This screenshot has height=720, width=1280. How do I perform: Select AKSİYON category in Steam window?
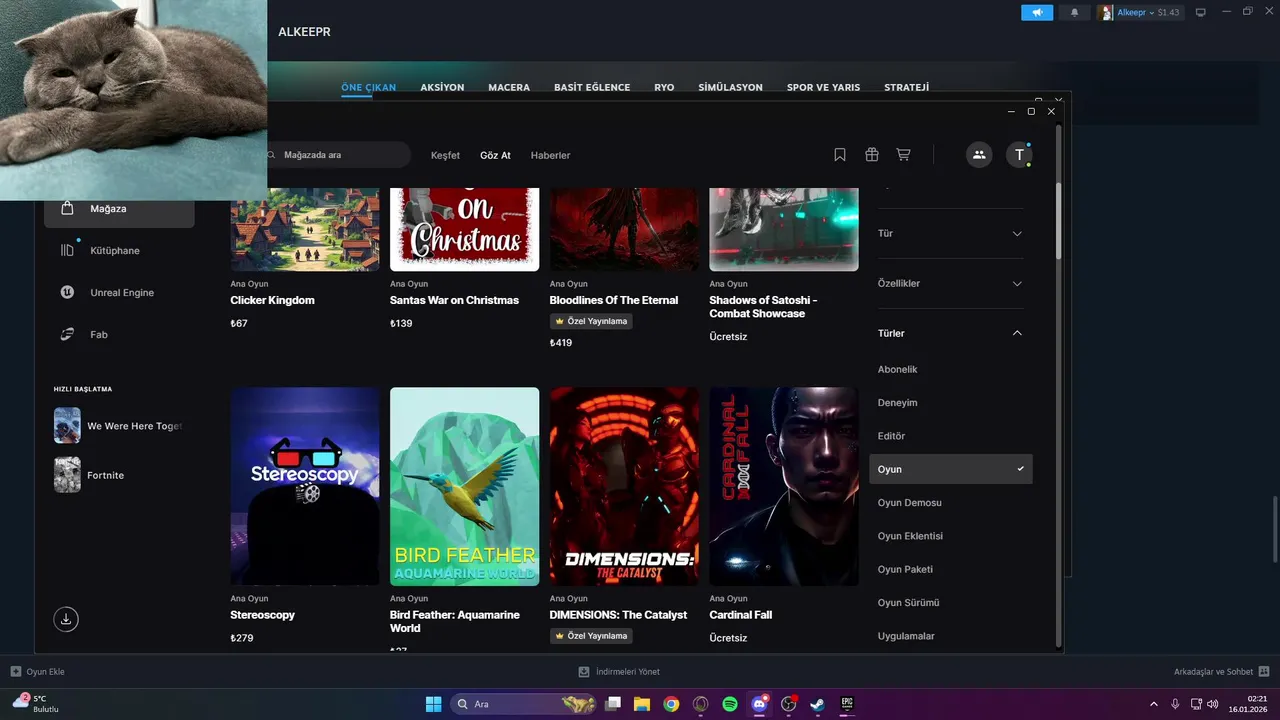click(442, 87)
